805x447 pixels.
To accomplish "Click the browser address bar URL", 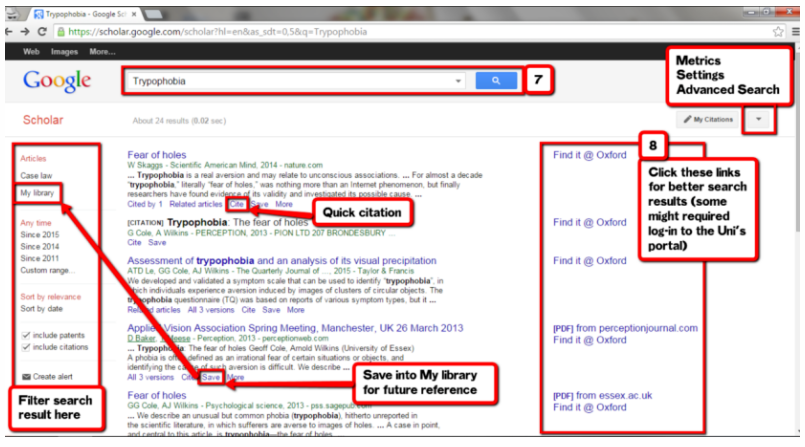I will (218, 32).
